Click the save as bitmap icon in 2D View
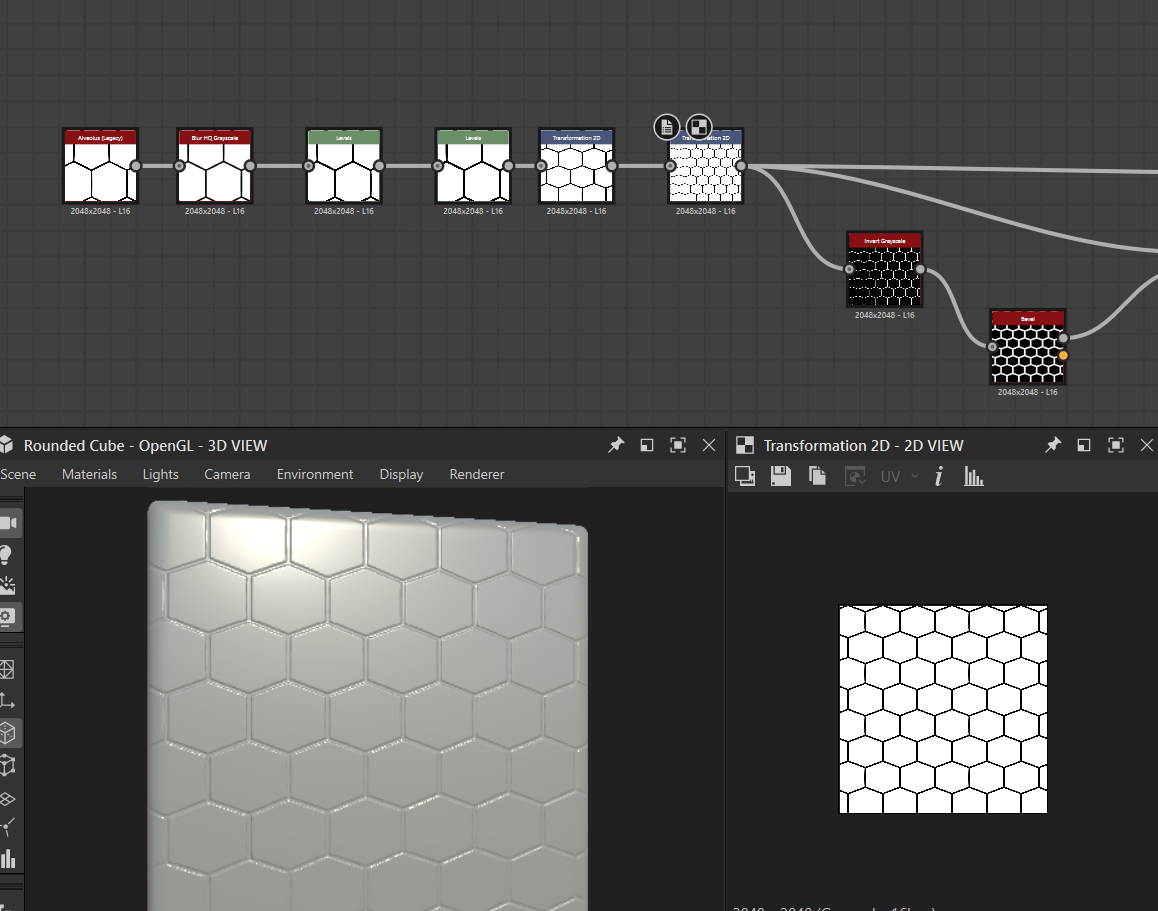This screenshot has height=911, width=1158. point(745,477)
